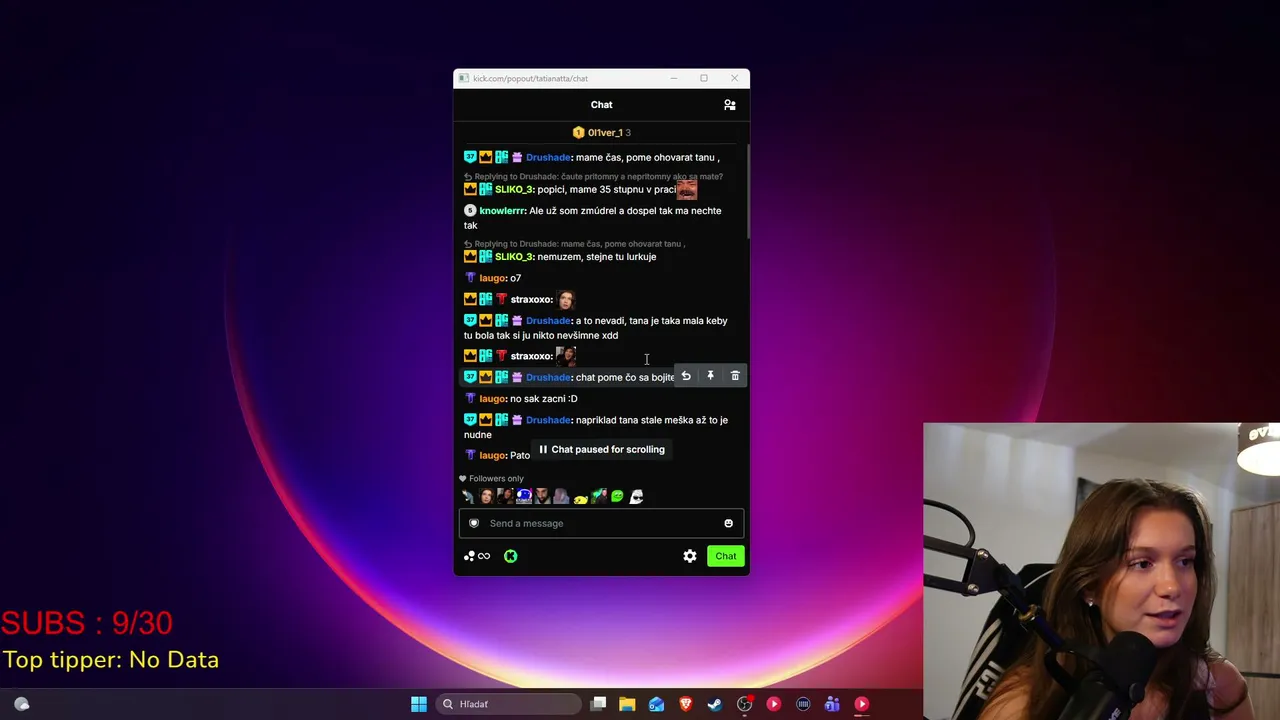Click the site info icon in address bar
Image resolution: width=1280 pixels, height=720 pixels.
coord(464,78)
